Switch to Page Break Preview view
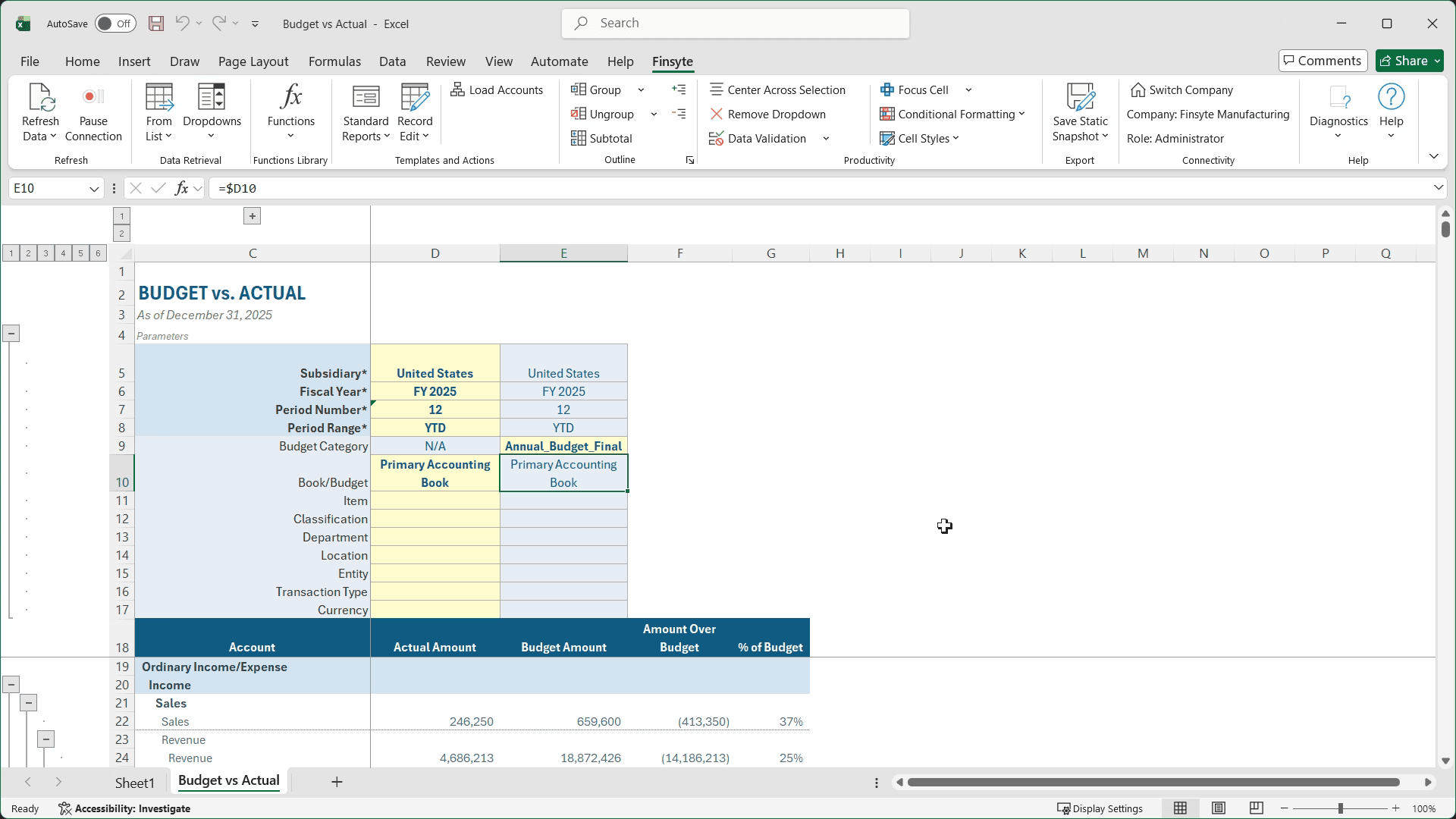The width and height of the screenshot is (1456, 819). coord(1257,808)
